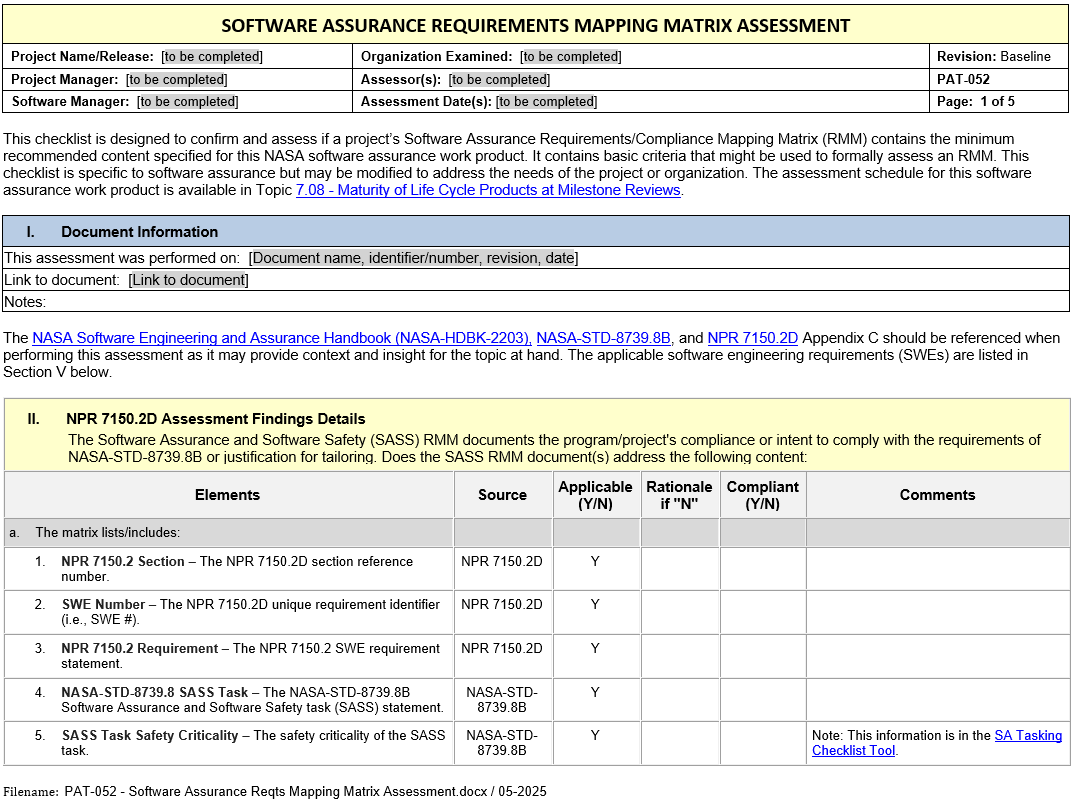1073x801 pixels.
Task: Open the NASA Software Engineering and Assurance Handbook link
Action: 281,338
